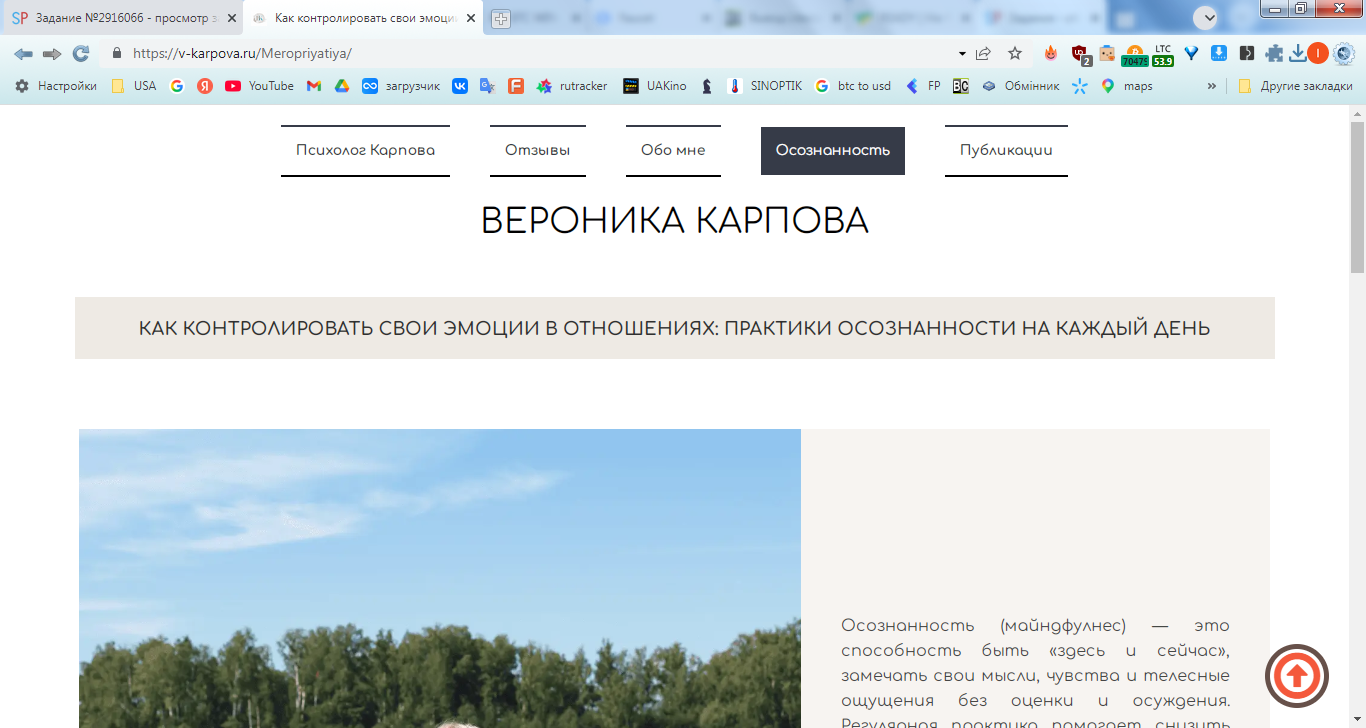Close the Задание №2916066 tab
Image resolution: width=1366 pixels, height=728 pixels.
(x=231, y=18)
